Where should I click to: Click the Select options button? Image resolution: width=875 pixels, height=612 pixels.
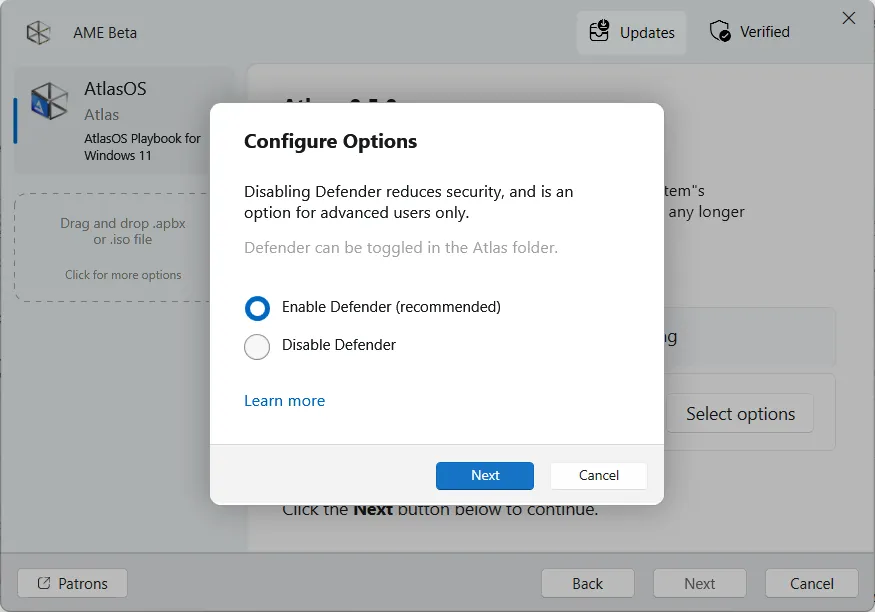pos(740,413)
